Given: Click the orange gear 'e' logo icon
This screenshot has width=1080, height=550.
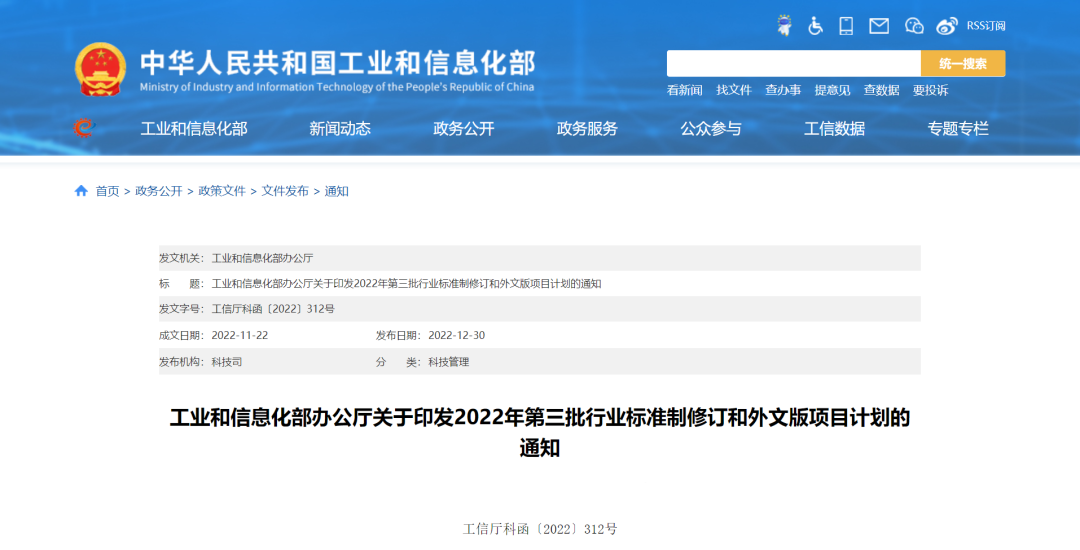Looking at the screenshot, I should coord(84,128).
